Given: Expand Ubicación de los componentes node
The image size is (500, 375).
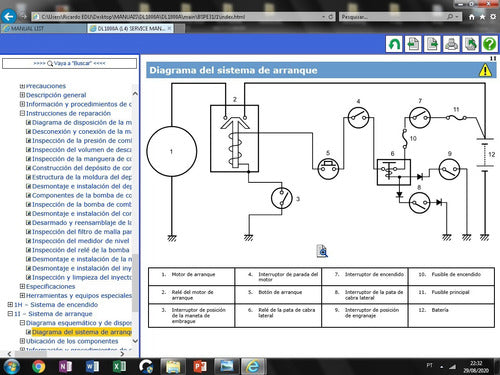Looking at the screenshot, I should pyautogui.click(x=22, y=341).
